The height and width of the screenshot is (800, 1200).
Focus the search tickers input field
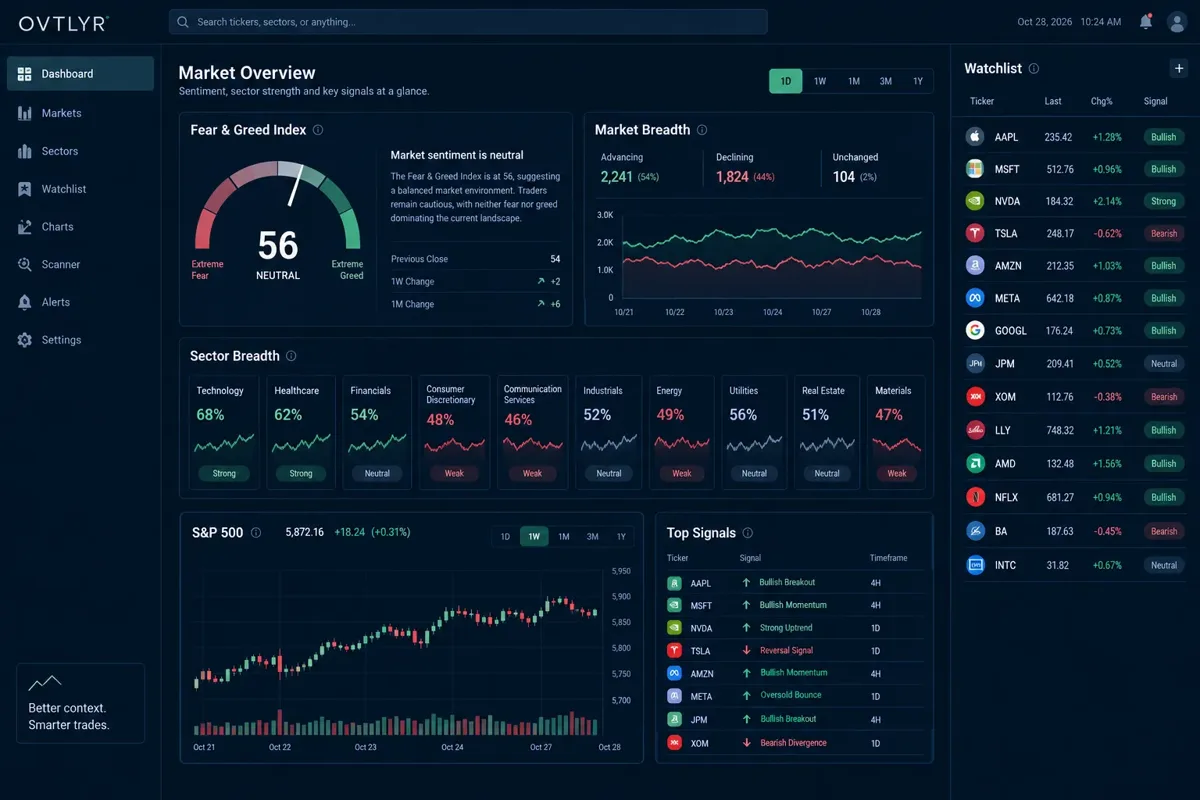(468, 22)
